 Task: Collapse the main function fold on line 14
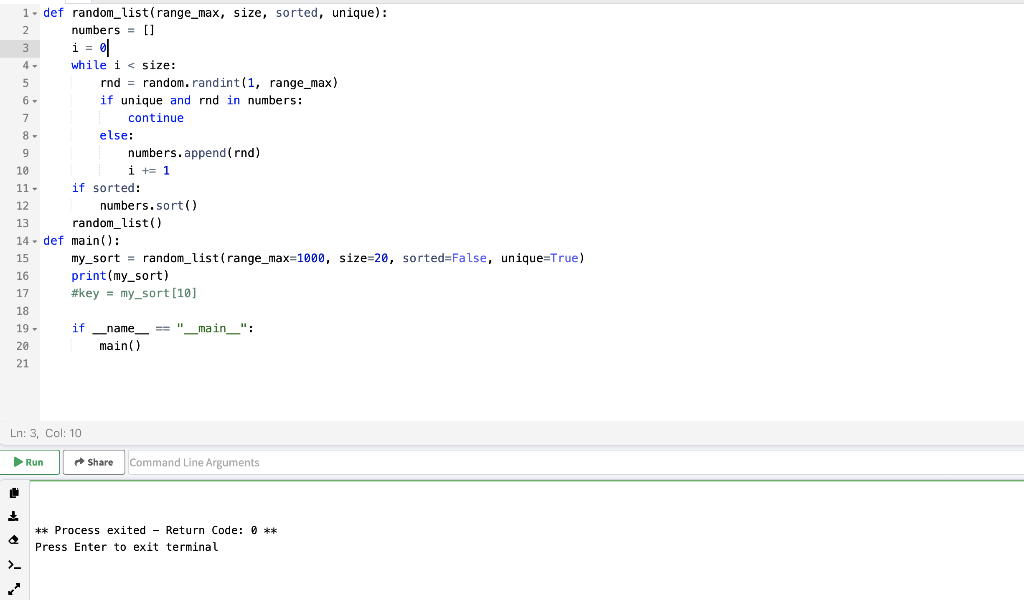pos(35,242)
